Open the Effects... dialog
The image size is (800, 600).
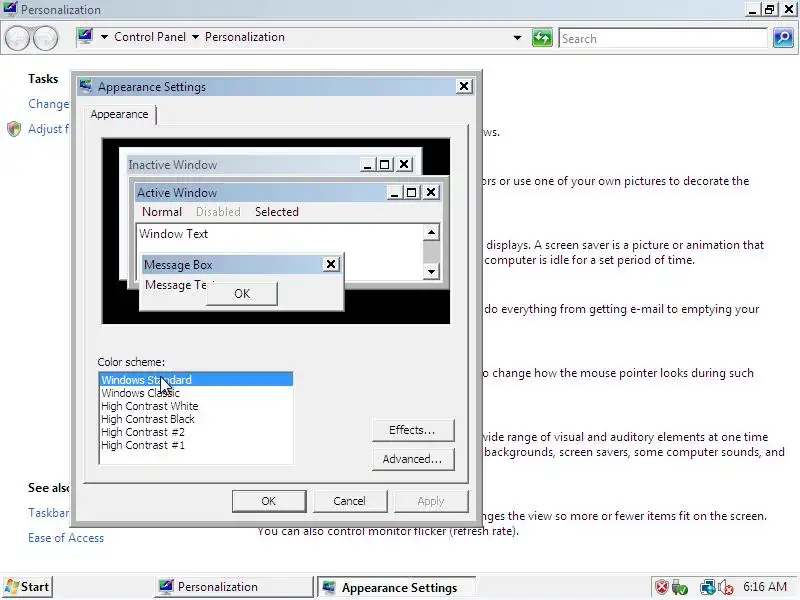point(413,430)
